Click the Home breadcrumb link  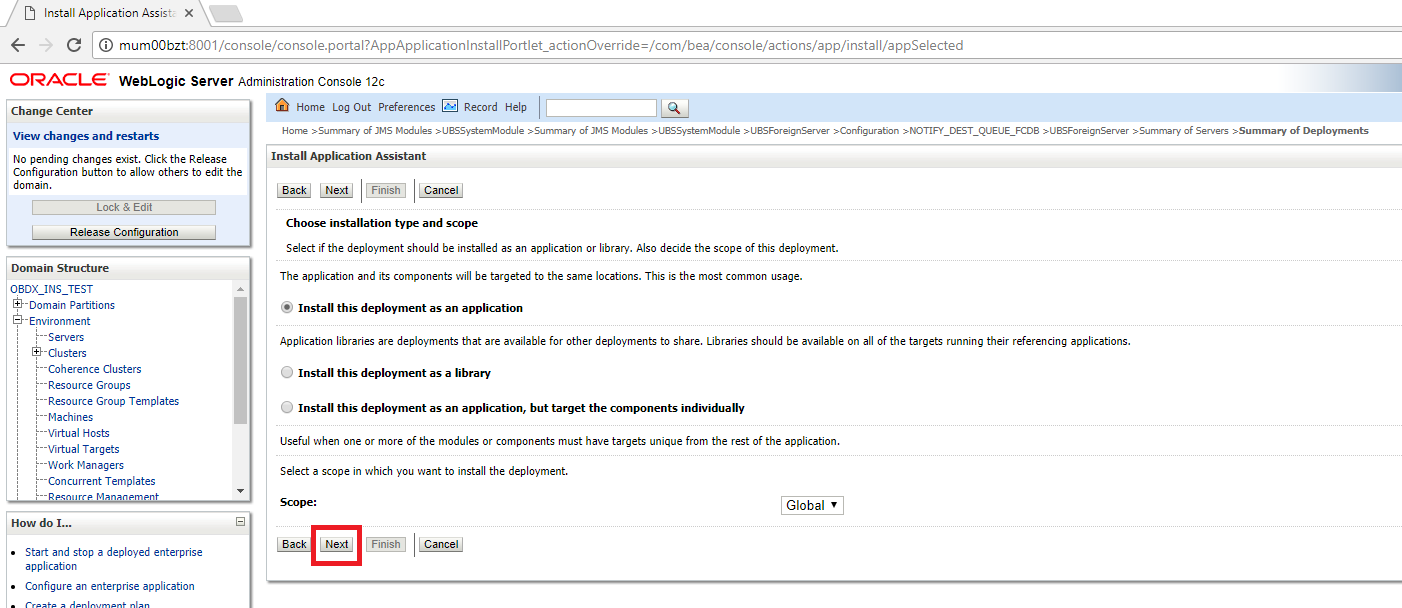295,131
